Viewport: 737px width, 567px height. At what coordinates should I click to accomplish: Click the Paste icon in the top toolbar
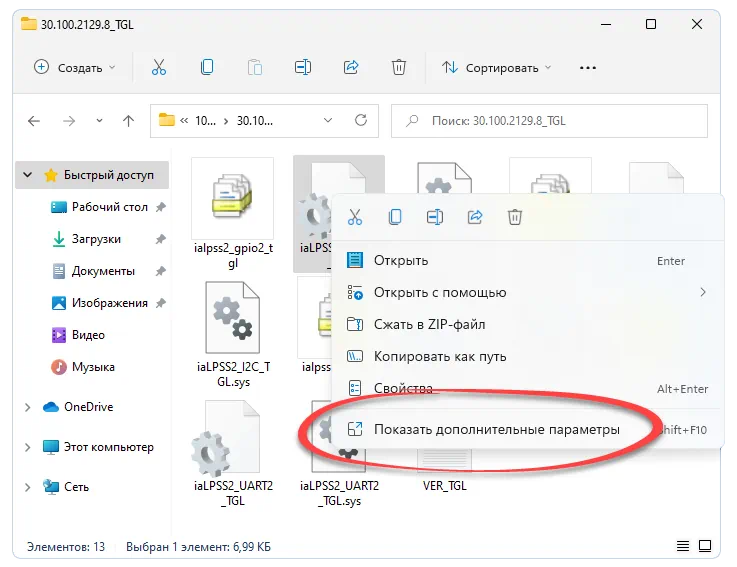(255, 68)
